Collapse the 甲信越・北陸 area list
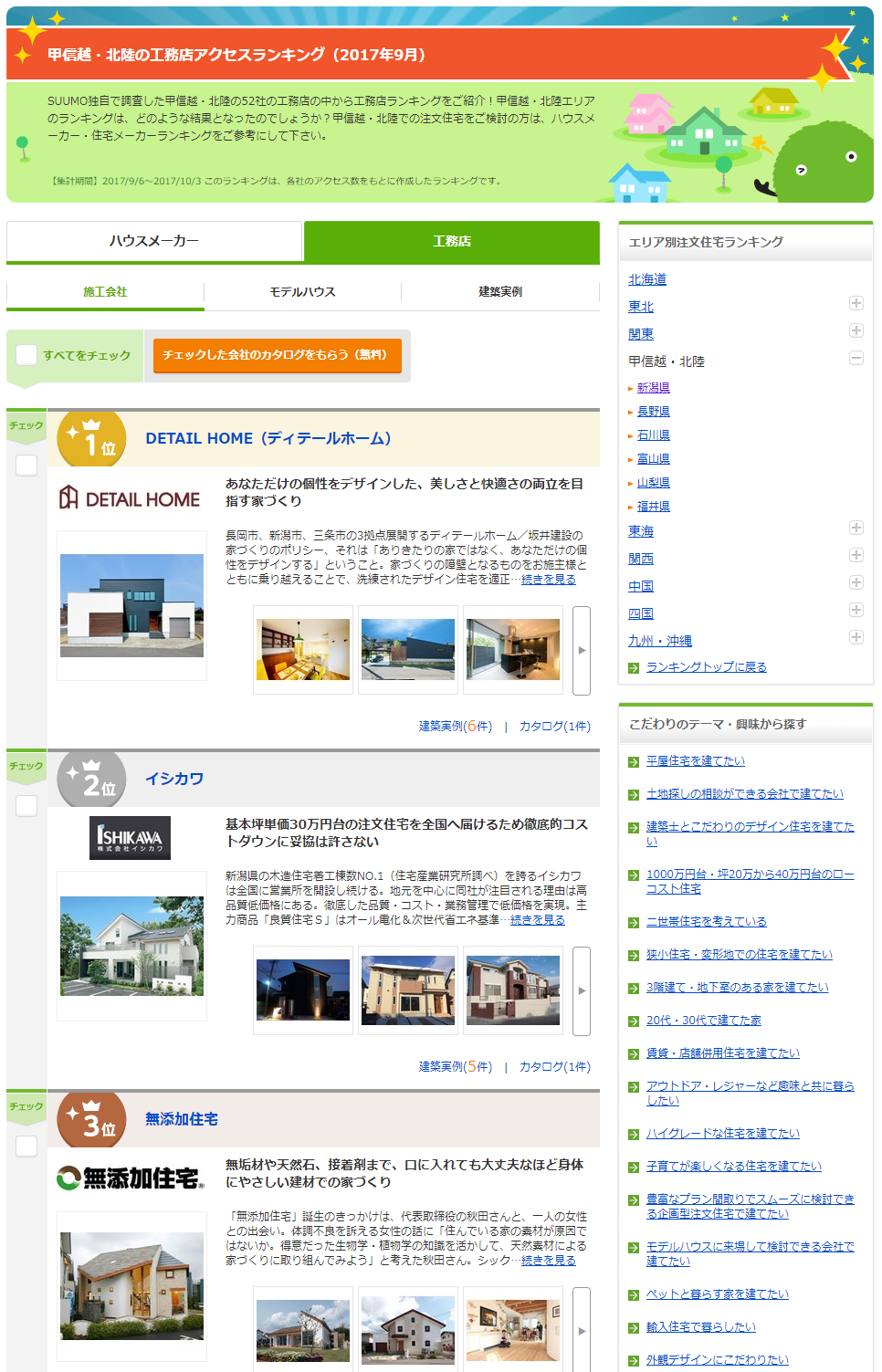882x1372 pixels. coord(856,358)
